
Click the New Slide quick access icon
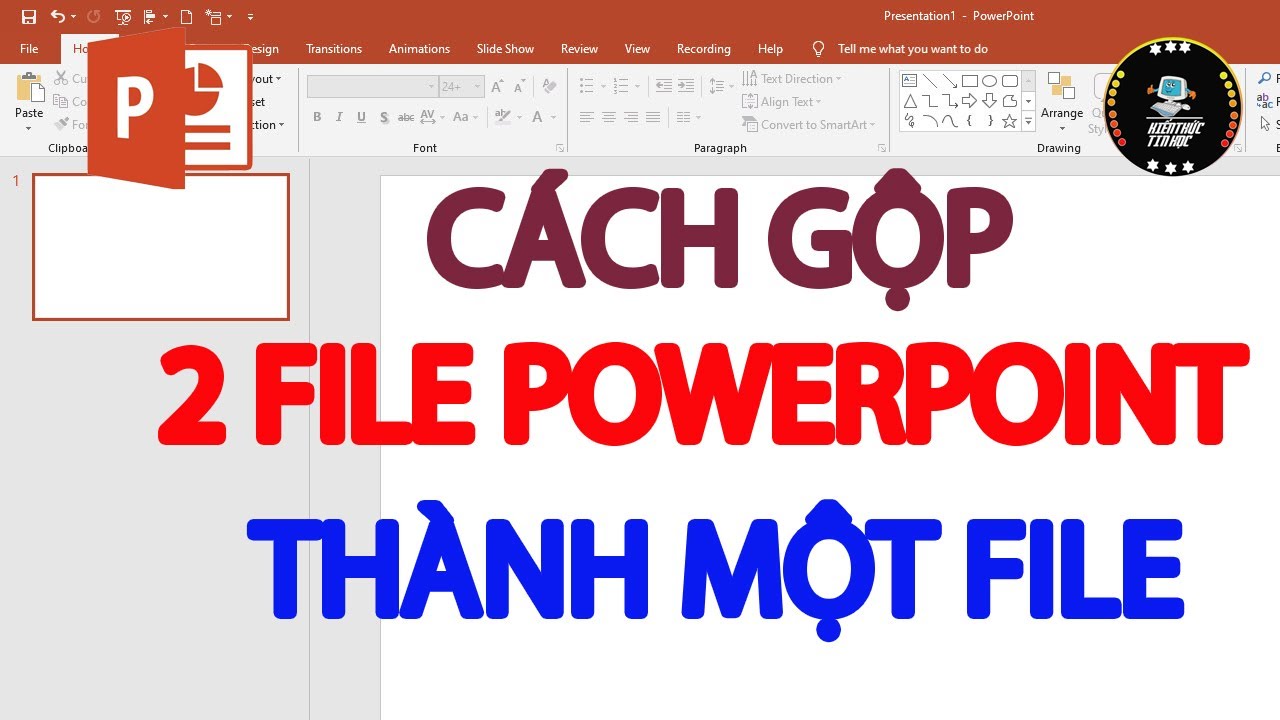tap(213, 17)
